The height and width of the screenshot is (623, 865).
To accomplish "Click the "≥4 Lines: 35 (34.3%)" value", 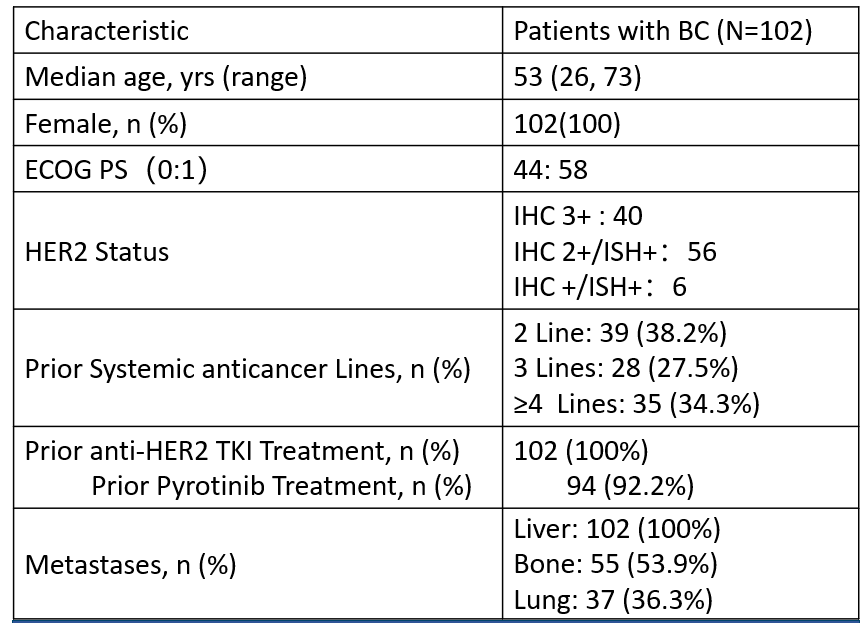I will point(637,404).
